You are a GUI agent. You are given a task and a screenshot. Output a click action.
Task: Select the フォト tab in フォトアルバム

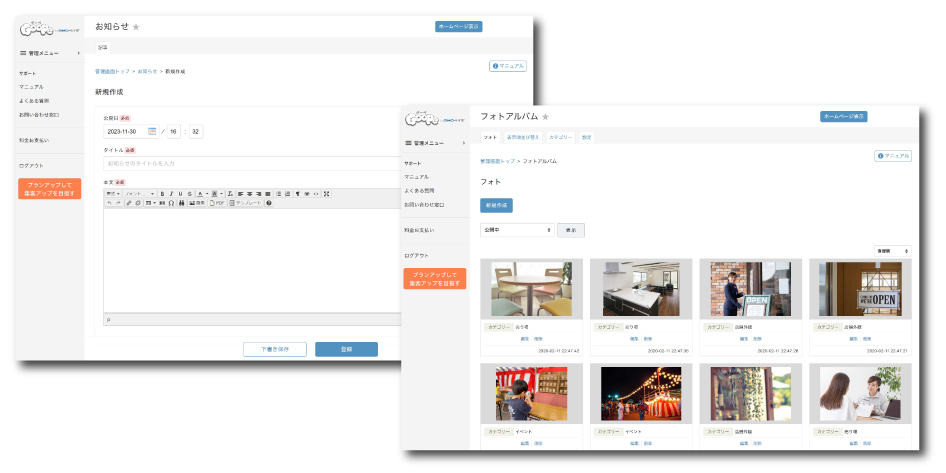click(x=490, y=138)
